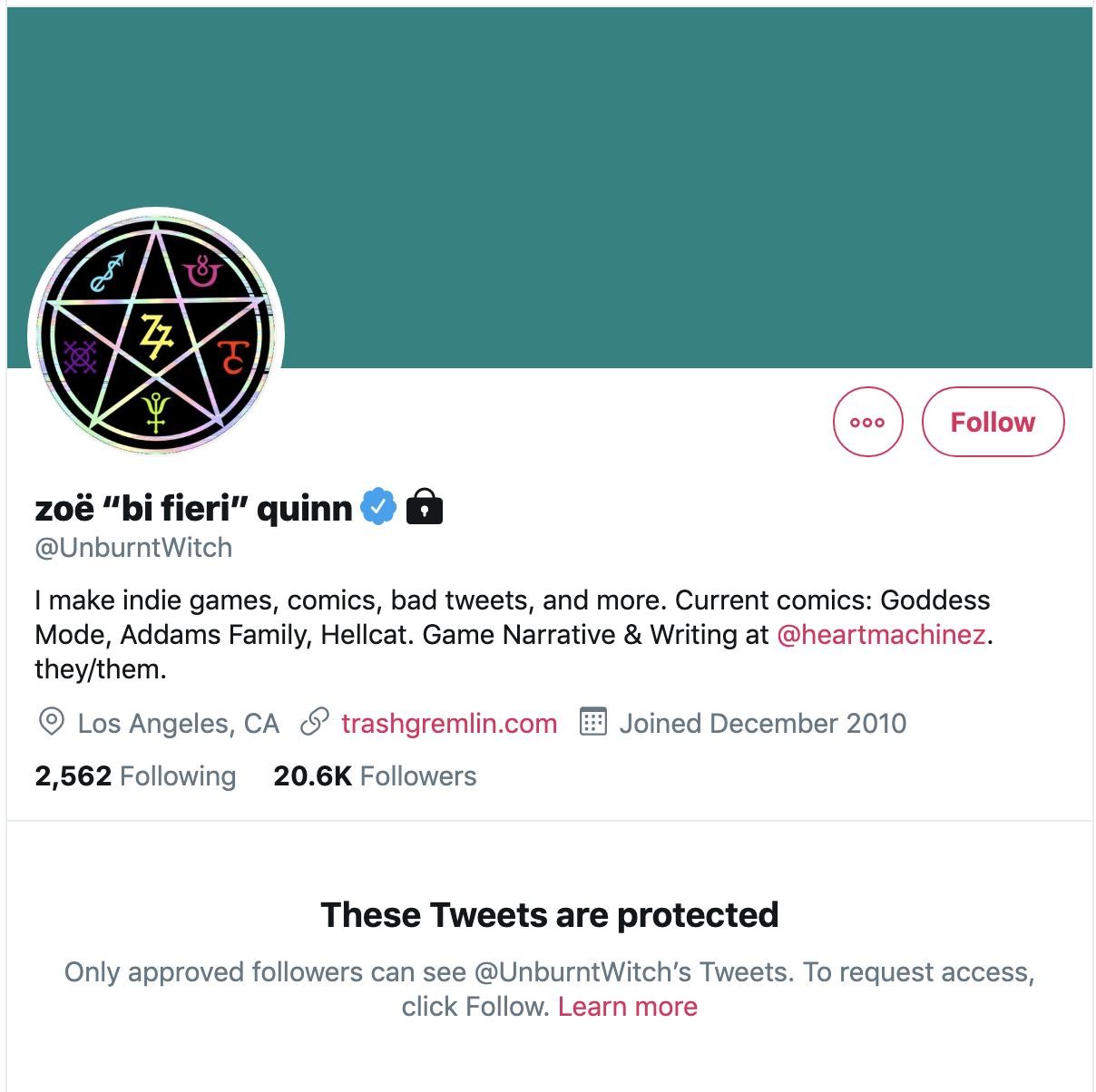Open the trashgremlin.com website link

(x=449, y=724)
